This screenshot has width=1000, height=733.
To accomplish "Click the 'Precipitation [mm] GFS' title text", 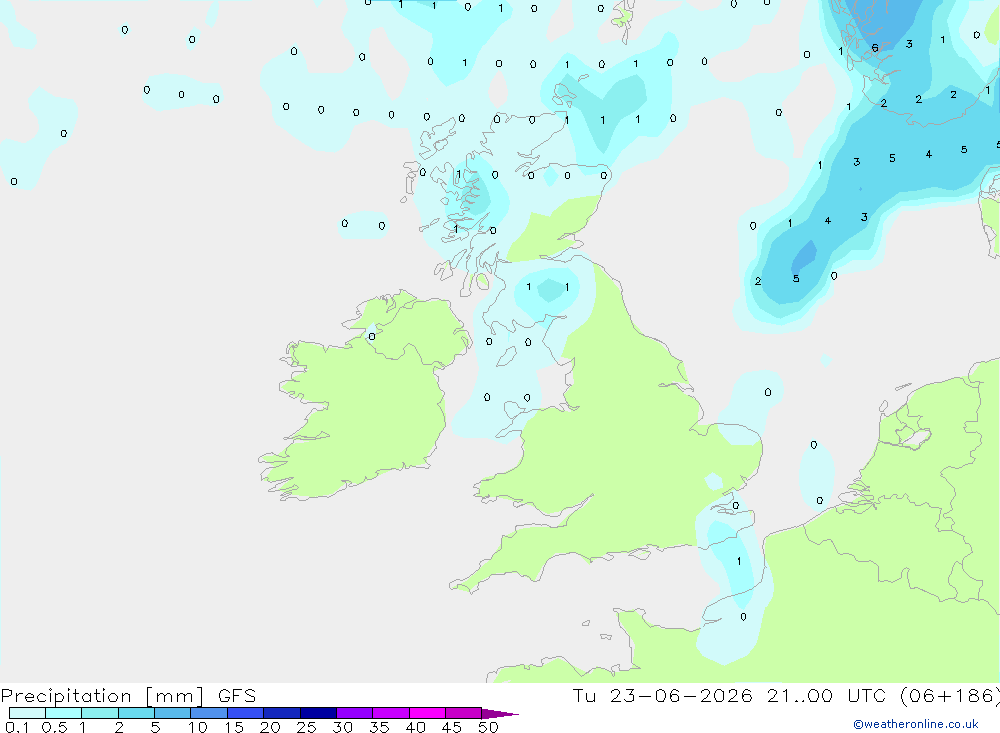I will click(128, 695).
